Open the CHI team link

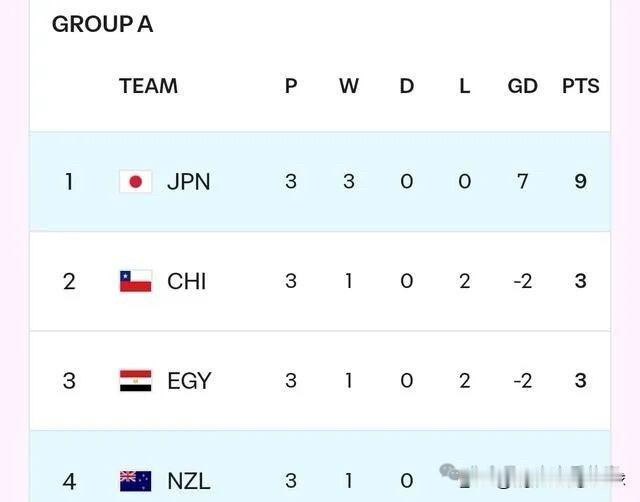pos(186,281)
